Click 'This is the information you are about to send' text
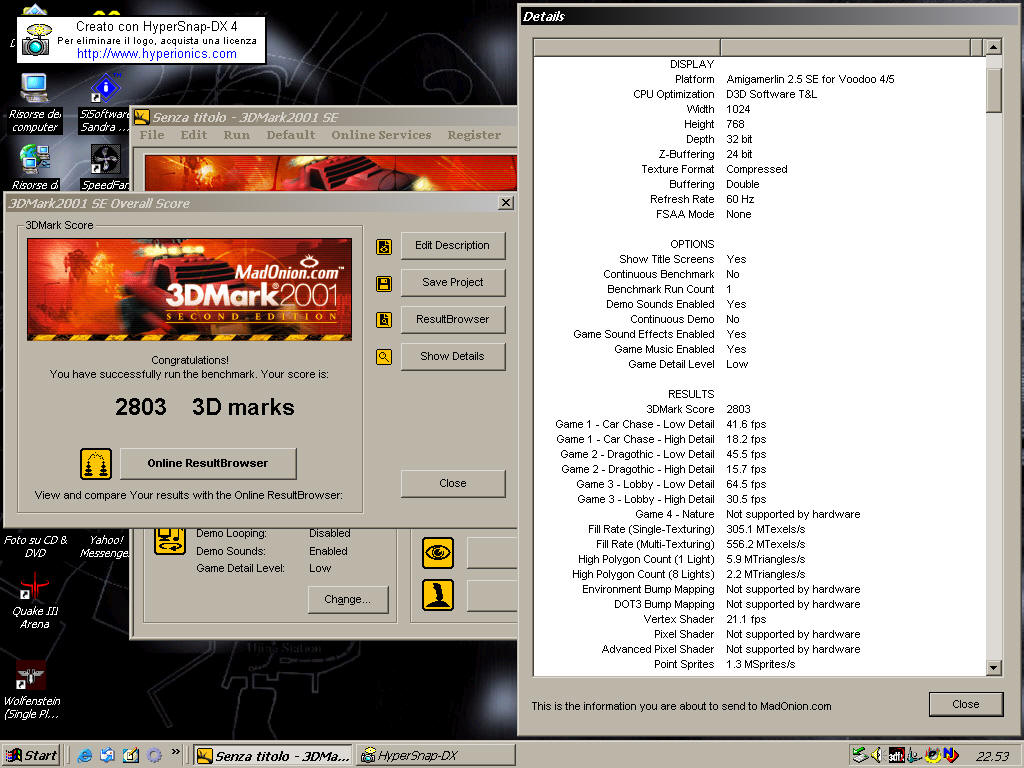This screenshot has width=1024, height=768. click(681, 706)
